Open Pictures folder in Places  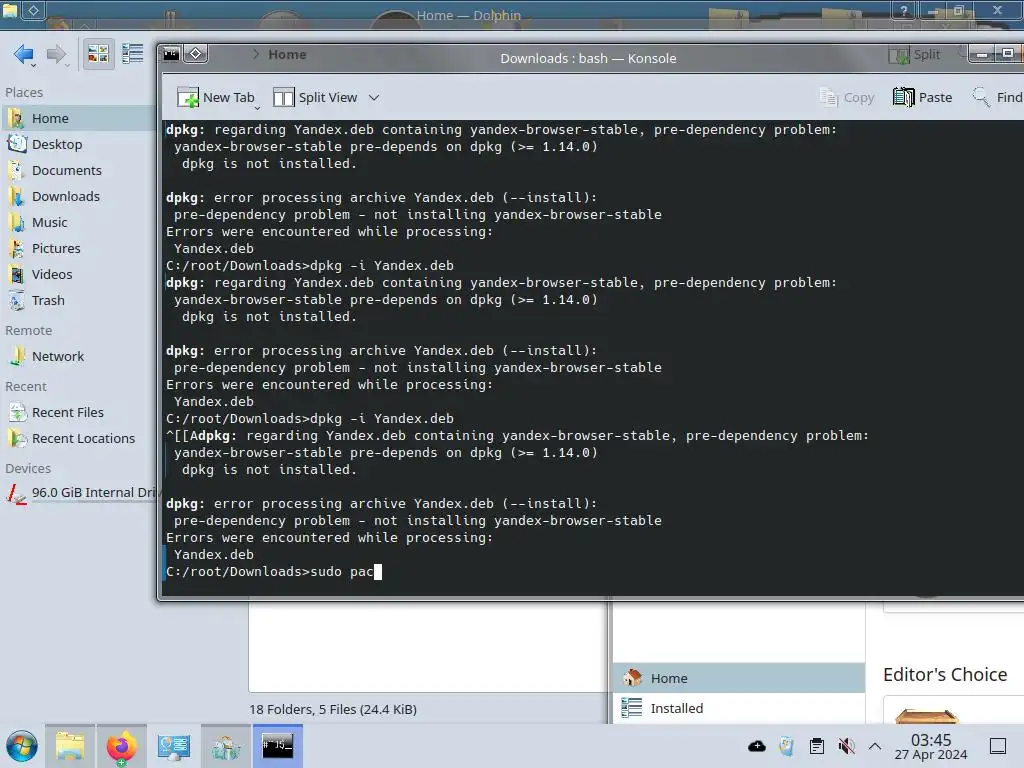tap(78, 249)
